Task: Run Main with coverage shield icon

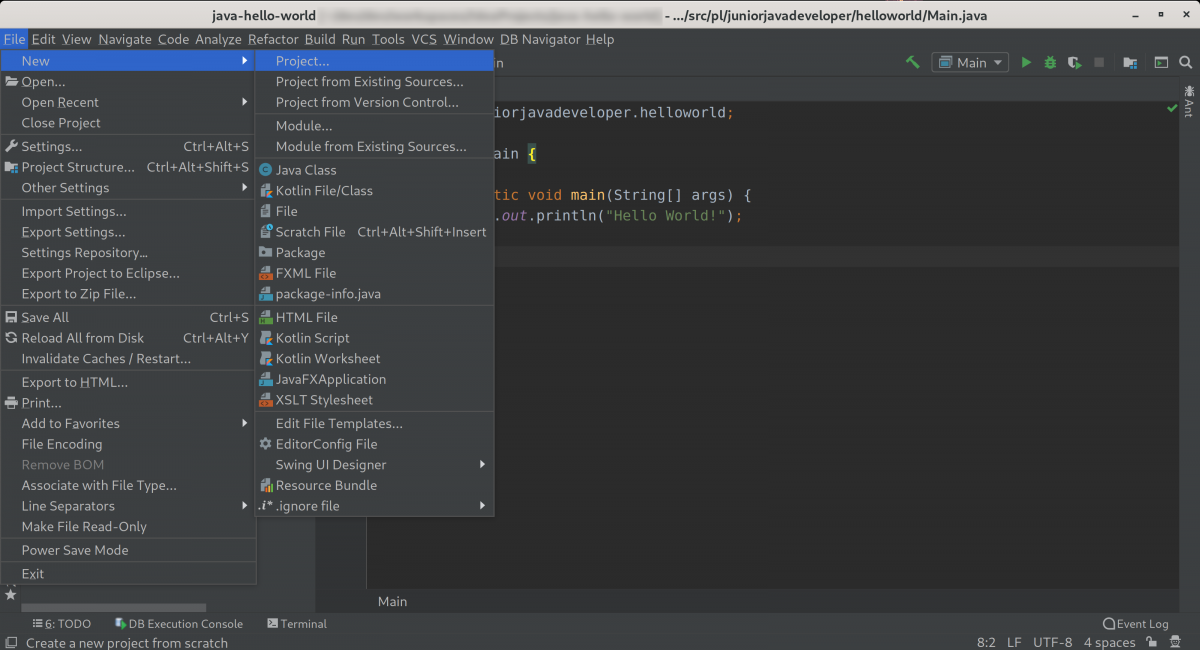Action: point(1074,61)
